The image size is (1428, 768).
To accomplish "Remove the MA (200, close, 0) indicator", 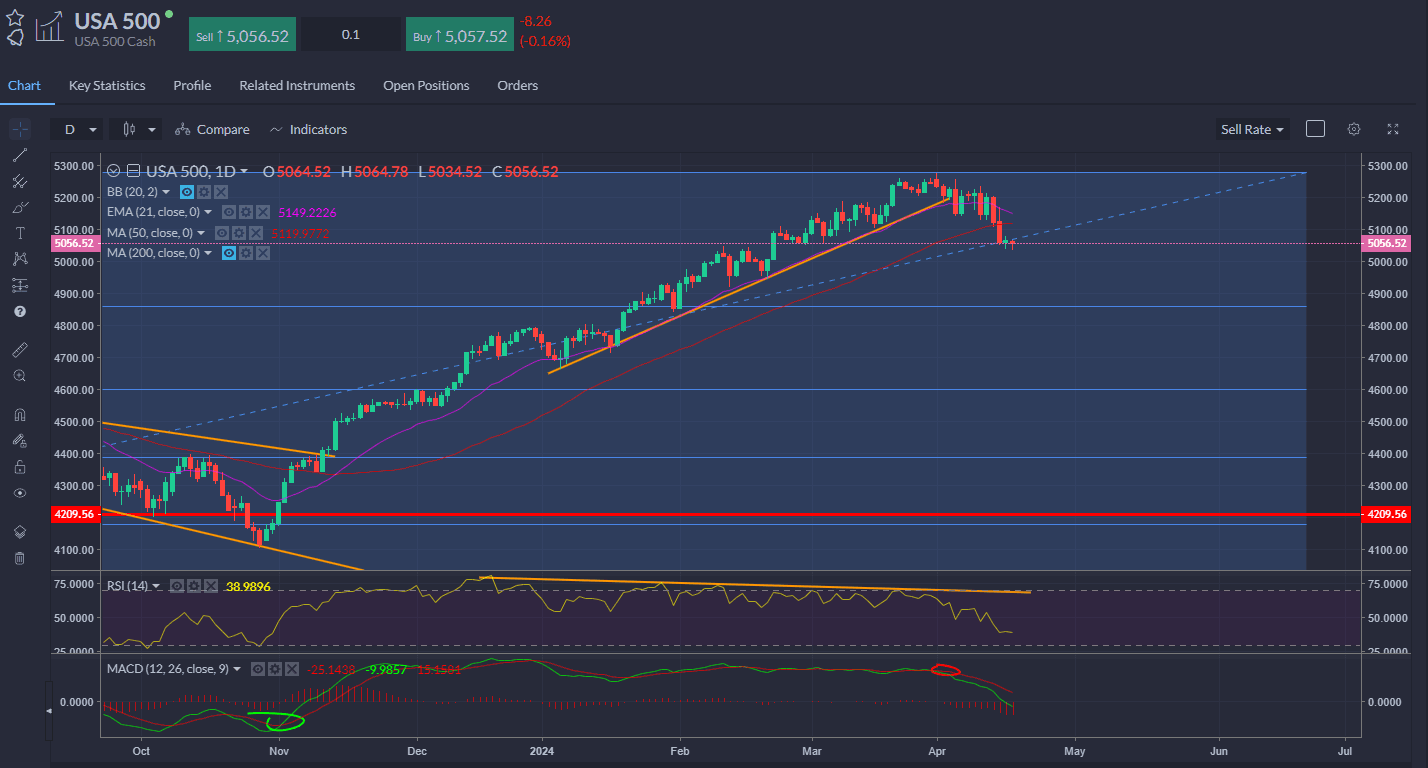I will 263,253.
